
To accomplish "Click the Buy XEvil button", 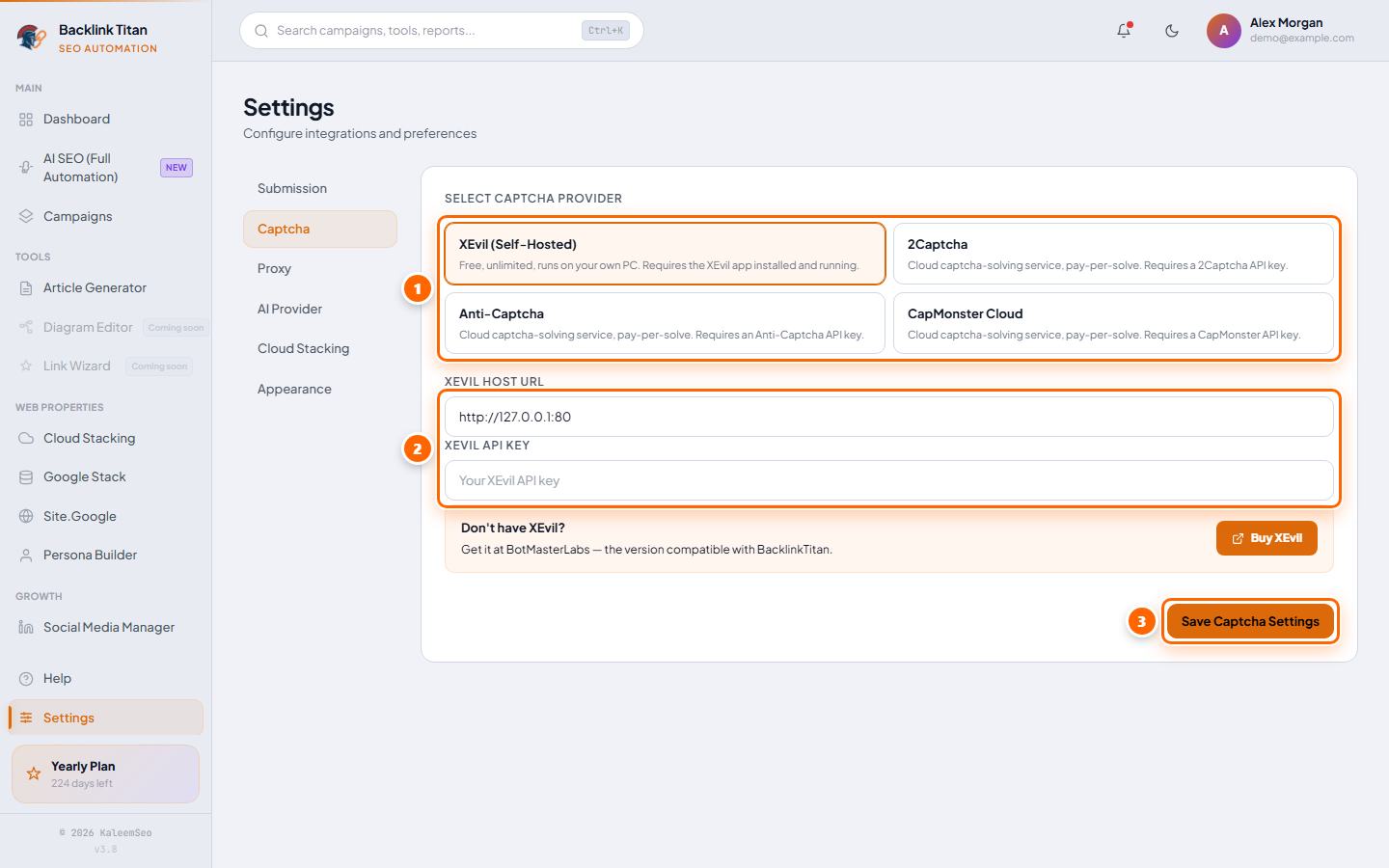I will click(1266, 538).
